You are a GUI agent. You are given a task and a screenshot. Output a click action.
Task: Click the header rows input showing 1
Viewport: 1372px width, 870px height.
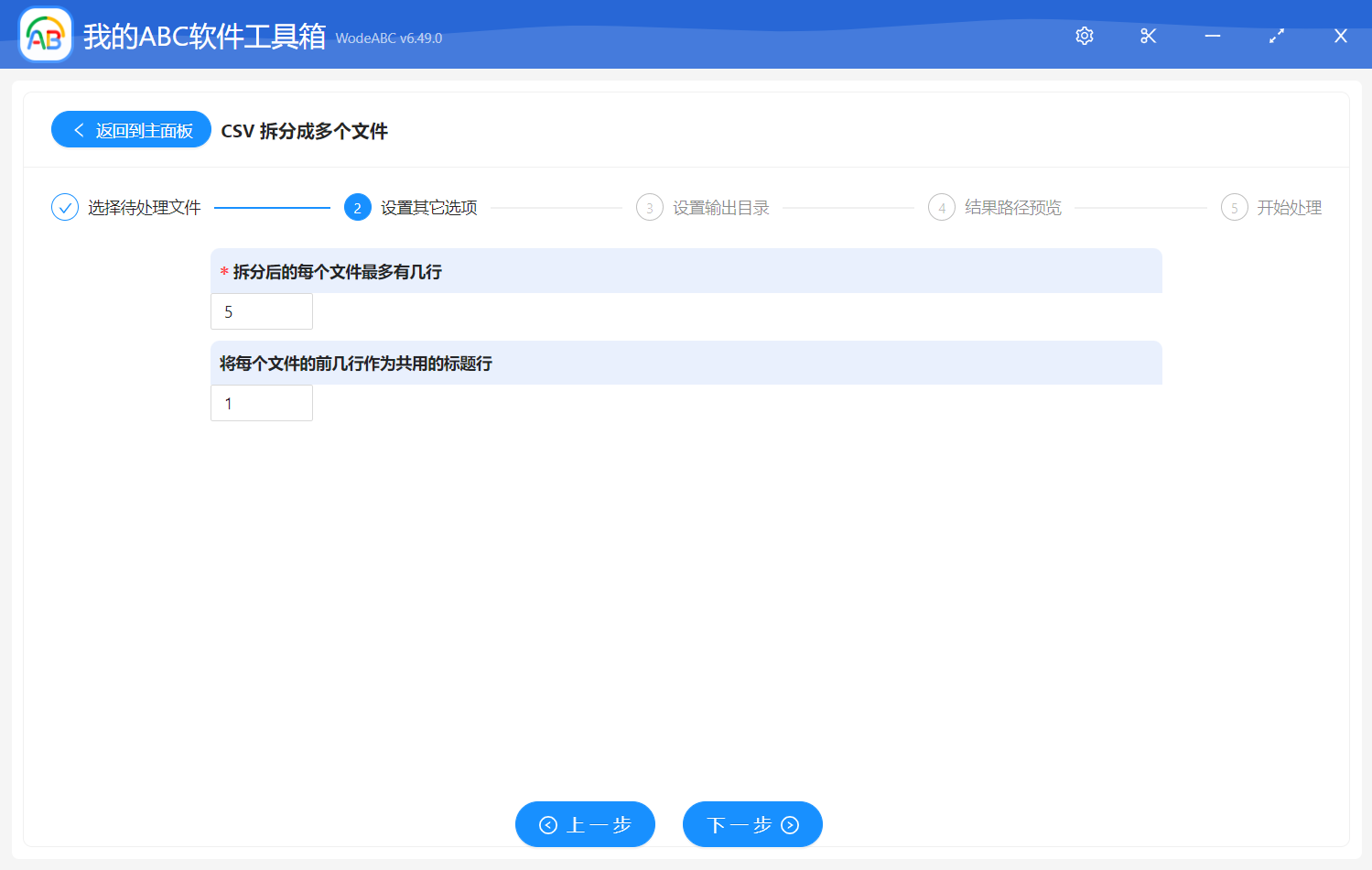click(262, 402)
